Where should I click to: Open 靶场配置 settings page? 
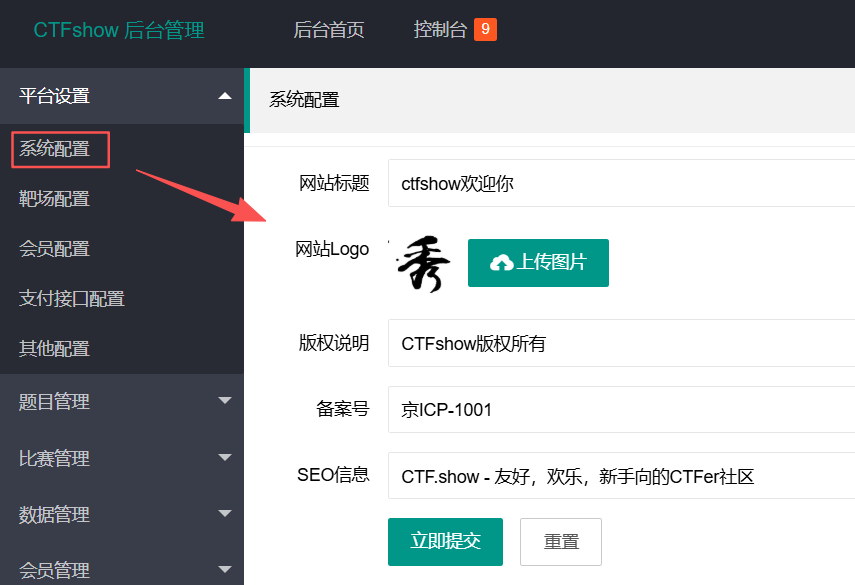point(54,199)
